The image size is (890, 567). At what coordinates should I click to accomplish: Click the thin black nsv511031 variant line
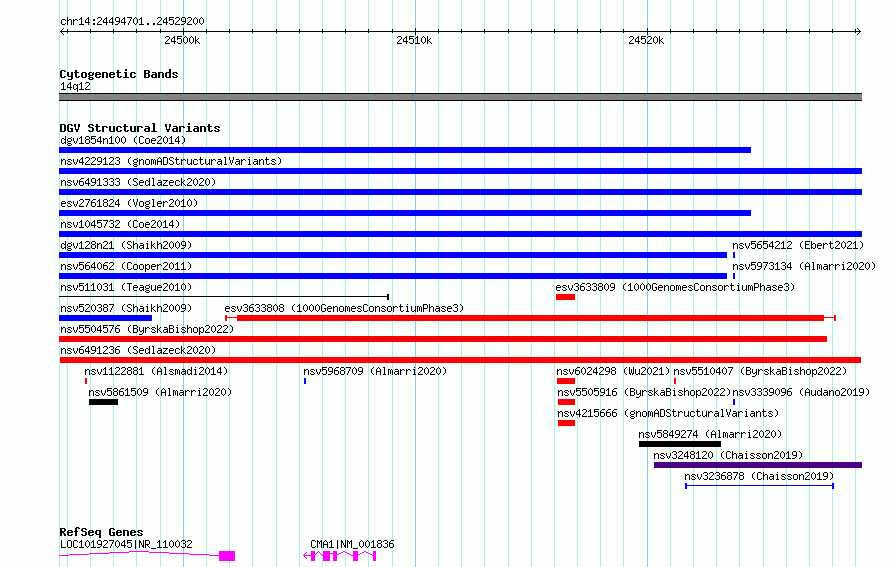[x=224, y=297]
